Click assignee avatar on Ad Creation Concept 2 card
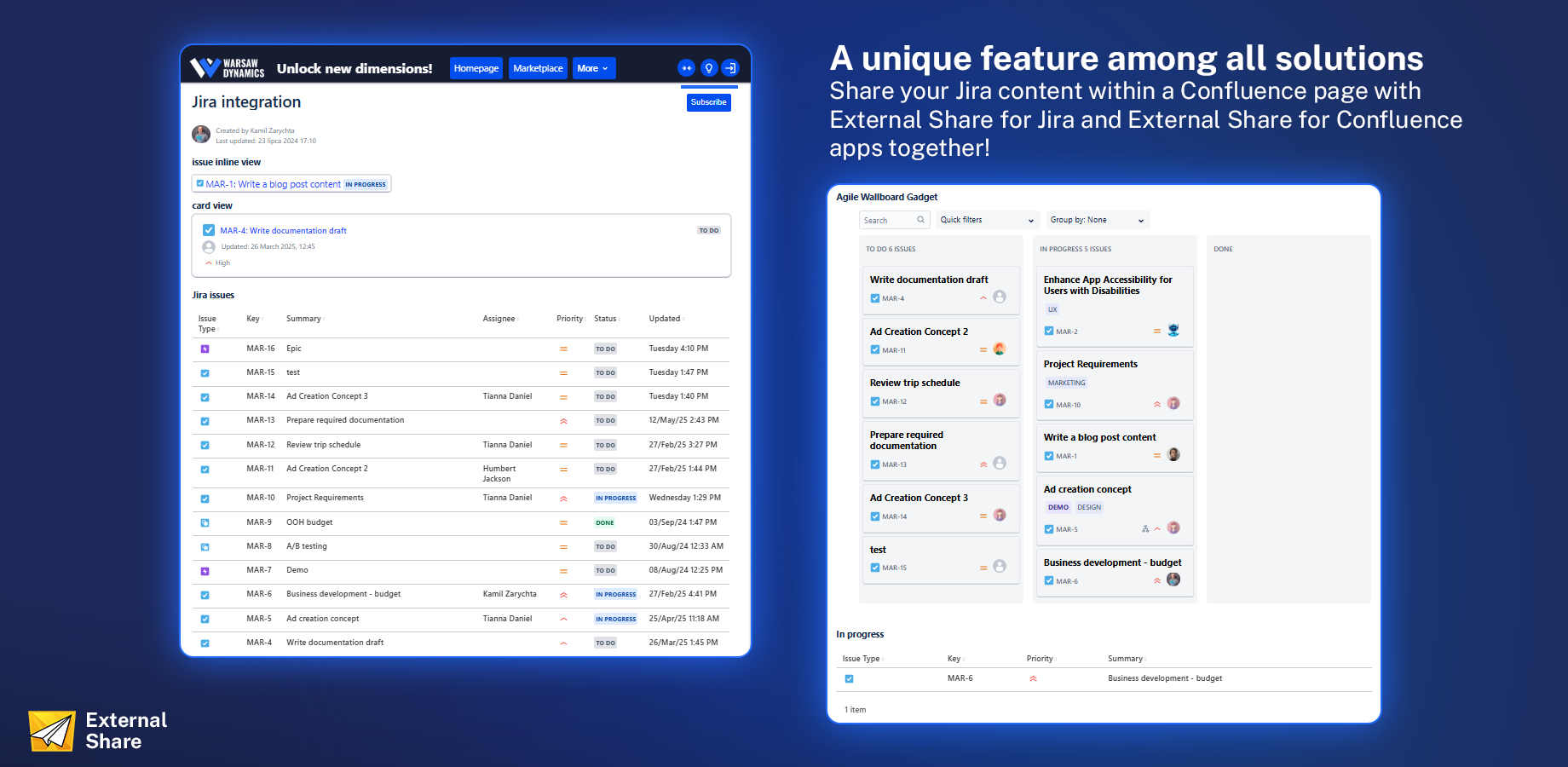Screen dimensions: 1568x767 (1000, 349)
